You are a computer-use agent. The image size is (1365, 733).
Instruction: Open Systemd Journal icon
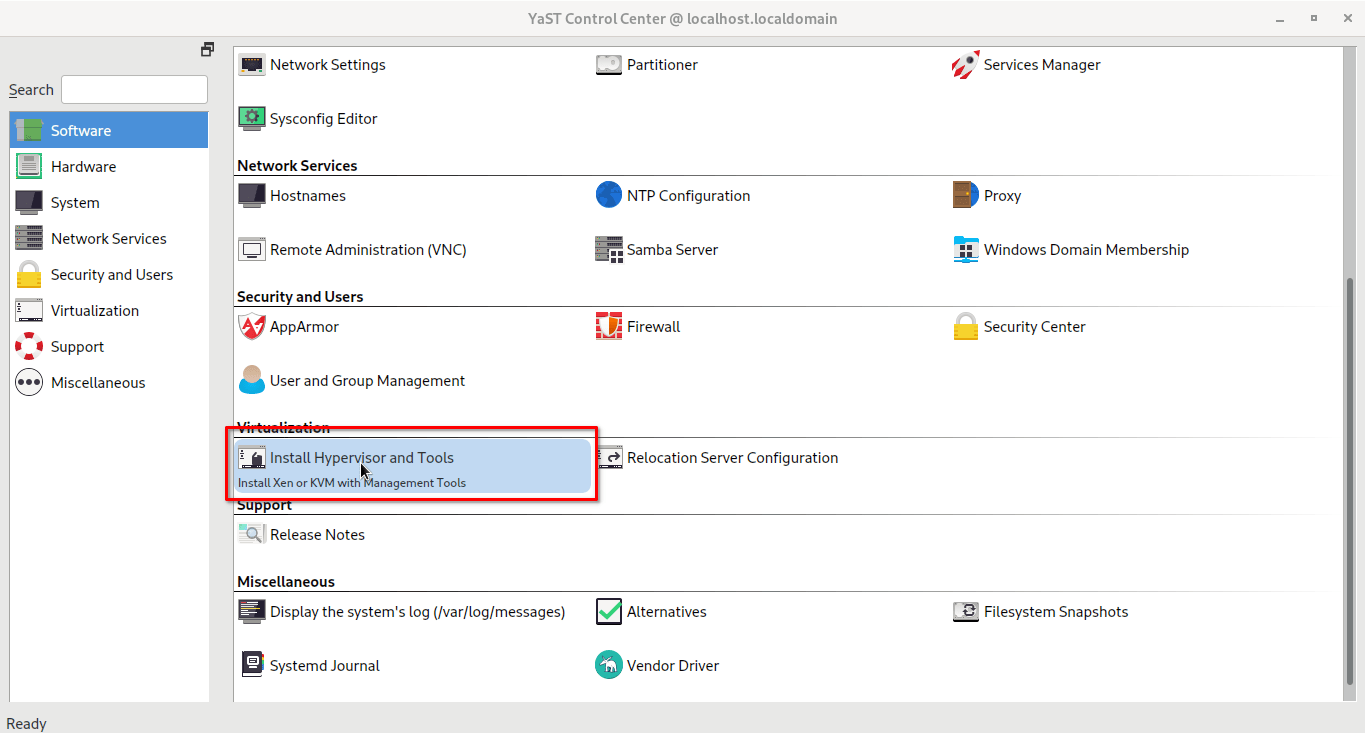[x=252, y=666]
